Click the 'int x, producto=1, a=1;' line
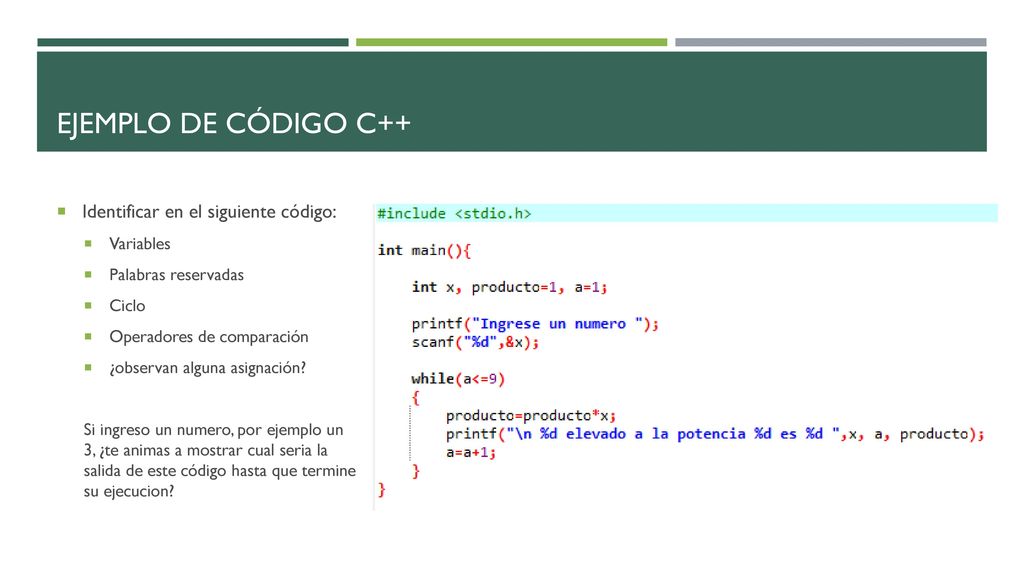 (509, 287)
